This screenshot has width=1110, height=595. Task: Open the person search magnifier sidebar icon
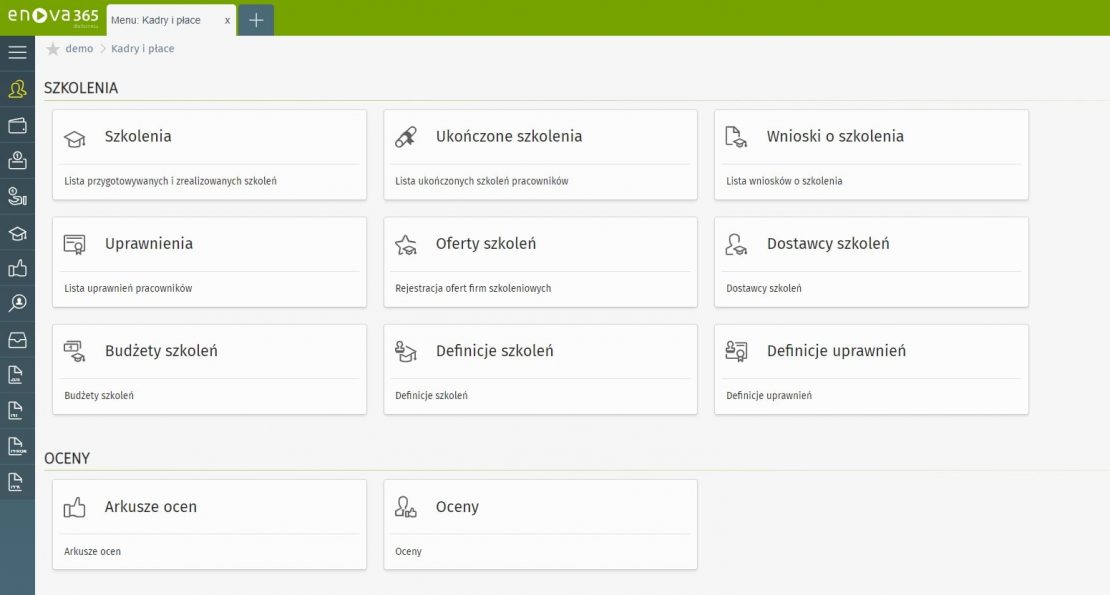click(17, 303)
